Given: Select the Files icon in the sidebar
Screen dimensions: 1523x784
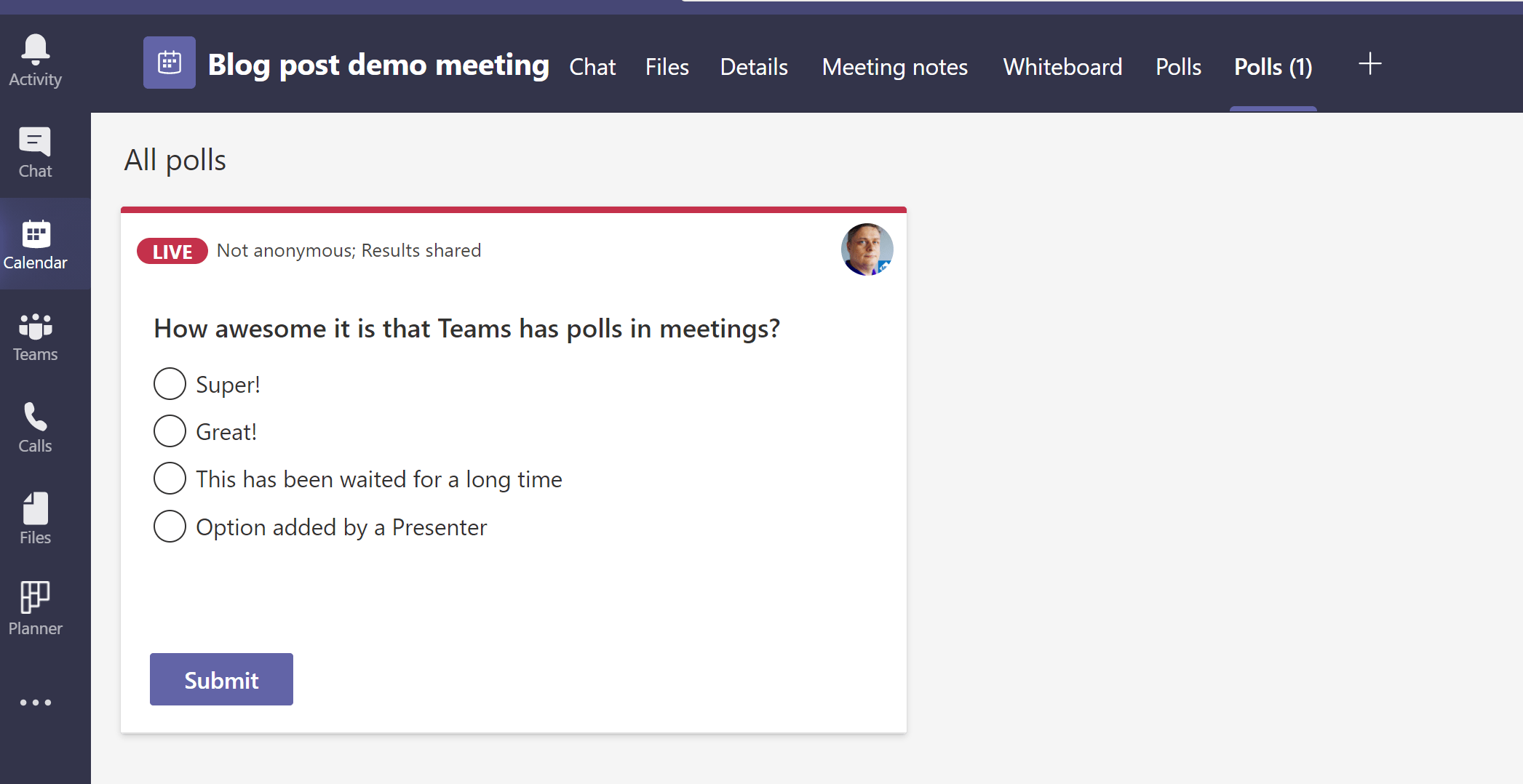Looking at the screenshot, I should tap(34, 517).
